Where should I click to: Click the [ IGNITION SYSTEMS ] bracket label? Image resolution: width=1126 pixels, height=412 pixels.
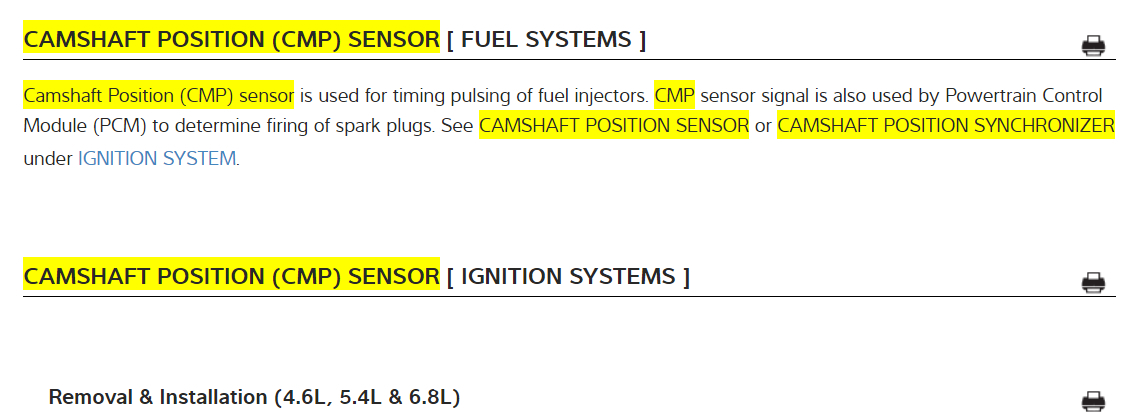coord(568,276)
